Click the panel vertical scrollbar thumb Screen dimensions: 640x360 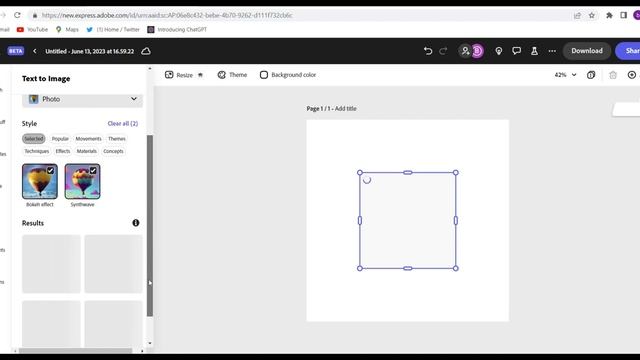150,225
